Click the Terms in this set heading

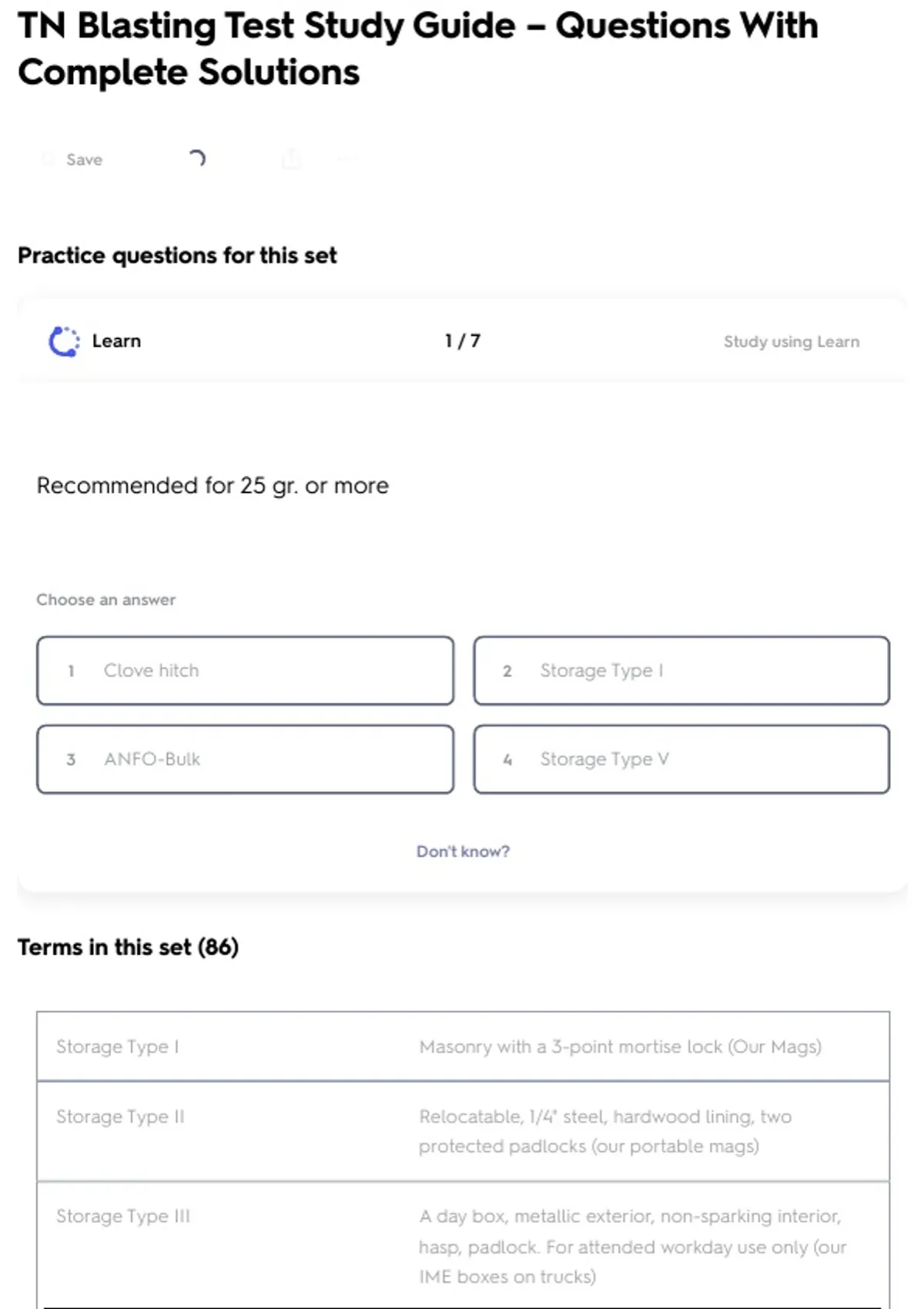tap(128, 947)
